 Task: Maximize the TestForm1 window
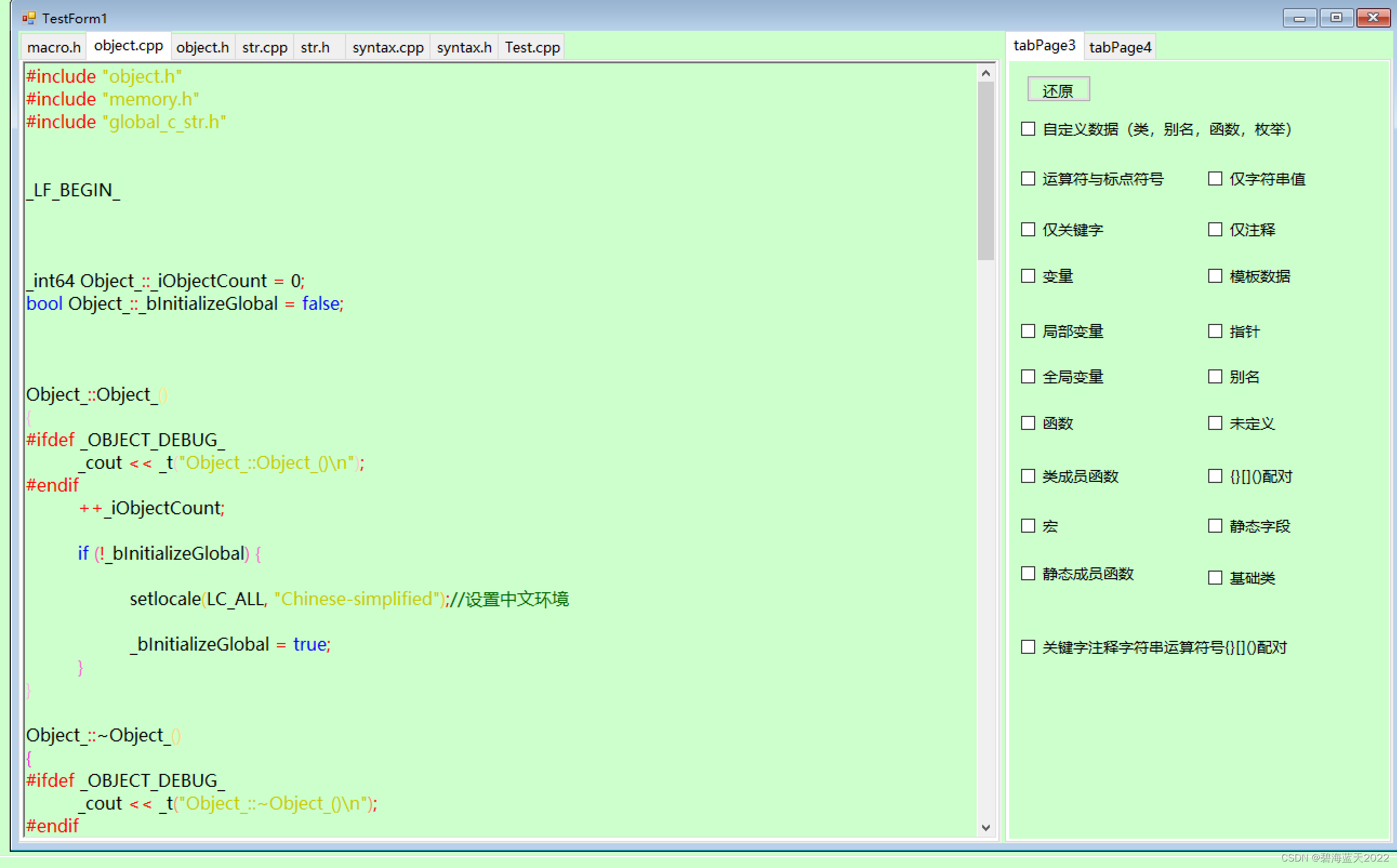coord(1336,18)
